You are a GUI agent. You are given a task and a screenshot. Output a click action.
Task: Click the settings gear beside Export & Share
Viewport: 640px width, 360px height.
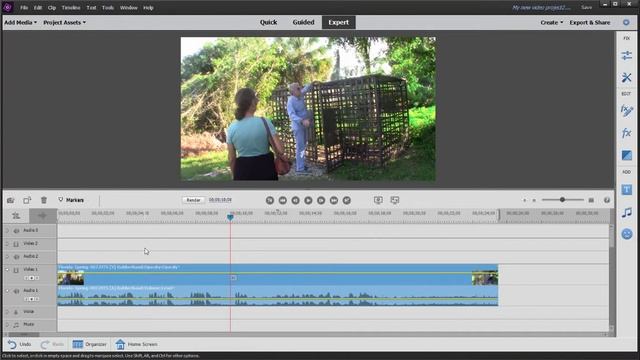coord(626,22)
